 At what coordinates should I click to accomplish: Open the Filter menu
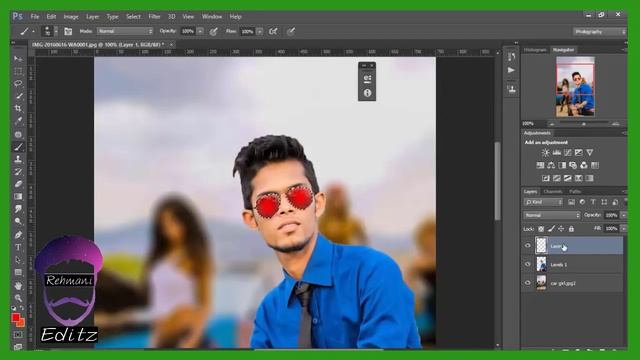point(154,17)
